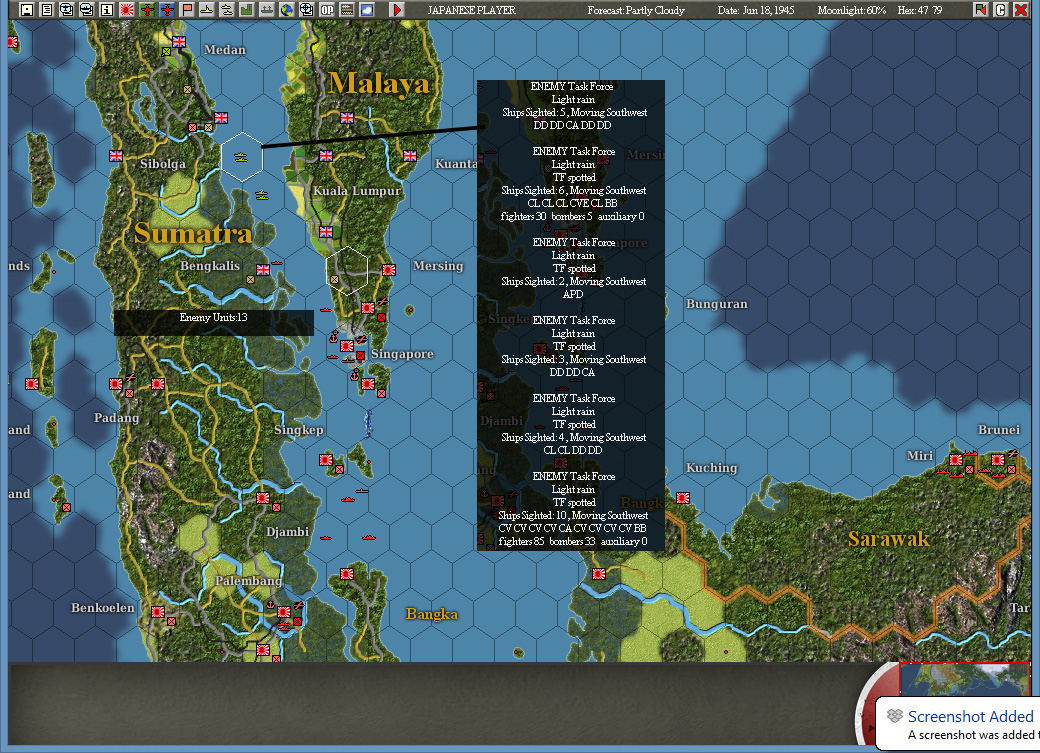1040x753 pixels.
Task: Click the 'CL CL CL CVE CL BB' ships line
Action: click(x=572, y=203)
